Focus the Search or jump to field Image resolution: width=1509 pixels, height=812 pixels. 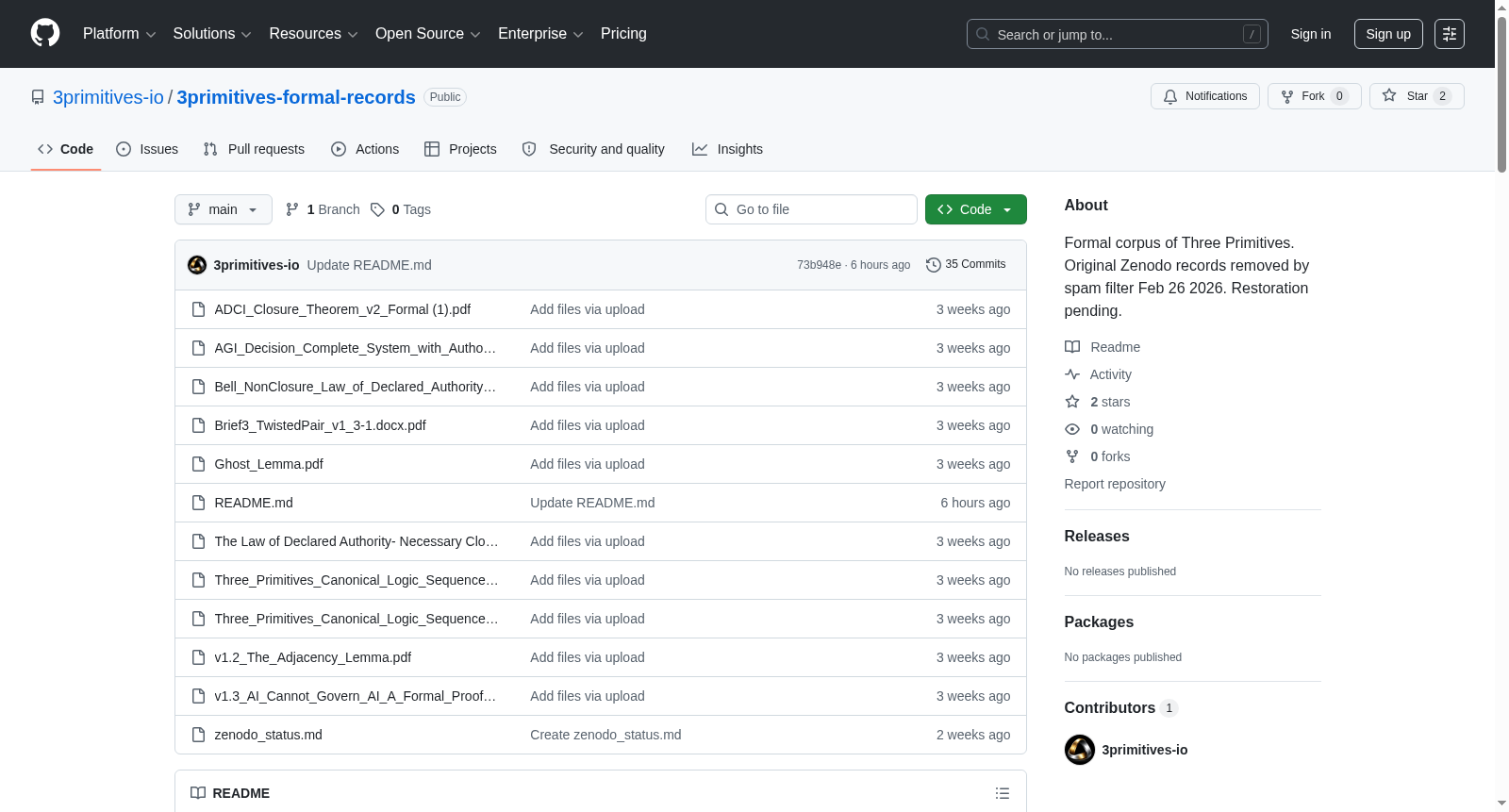click(1118, 34)
